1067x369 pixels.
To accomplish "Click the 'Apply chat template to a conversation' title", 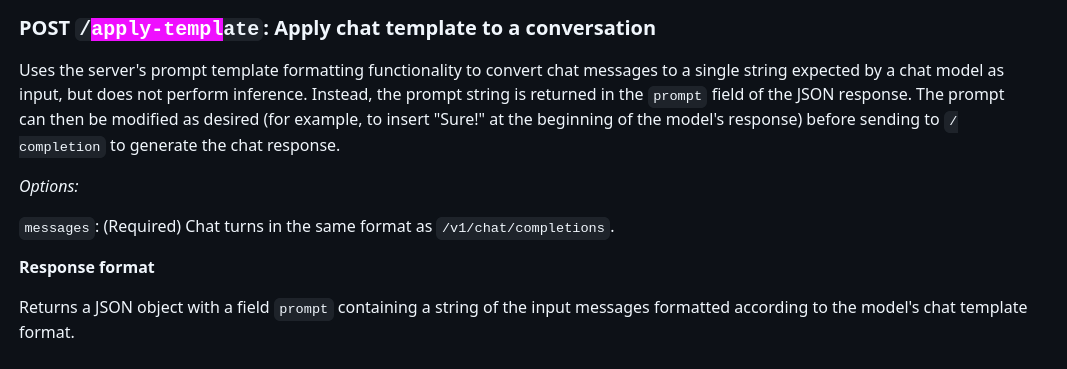I will (465, 29).
